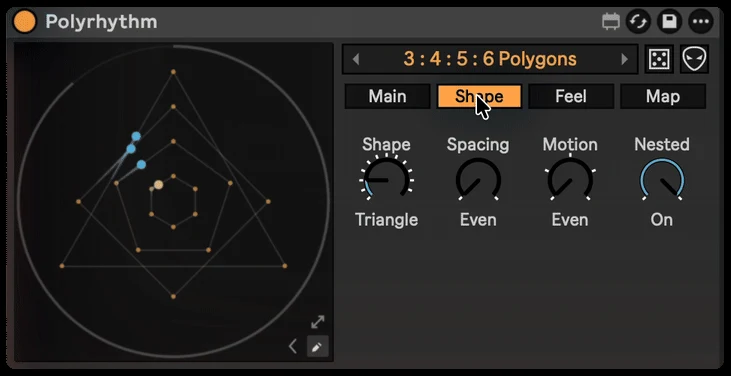Switch to the Main tab

pyautogui.click(x=387, y=96)
